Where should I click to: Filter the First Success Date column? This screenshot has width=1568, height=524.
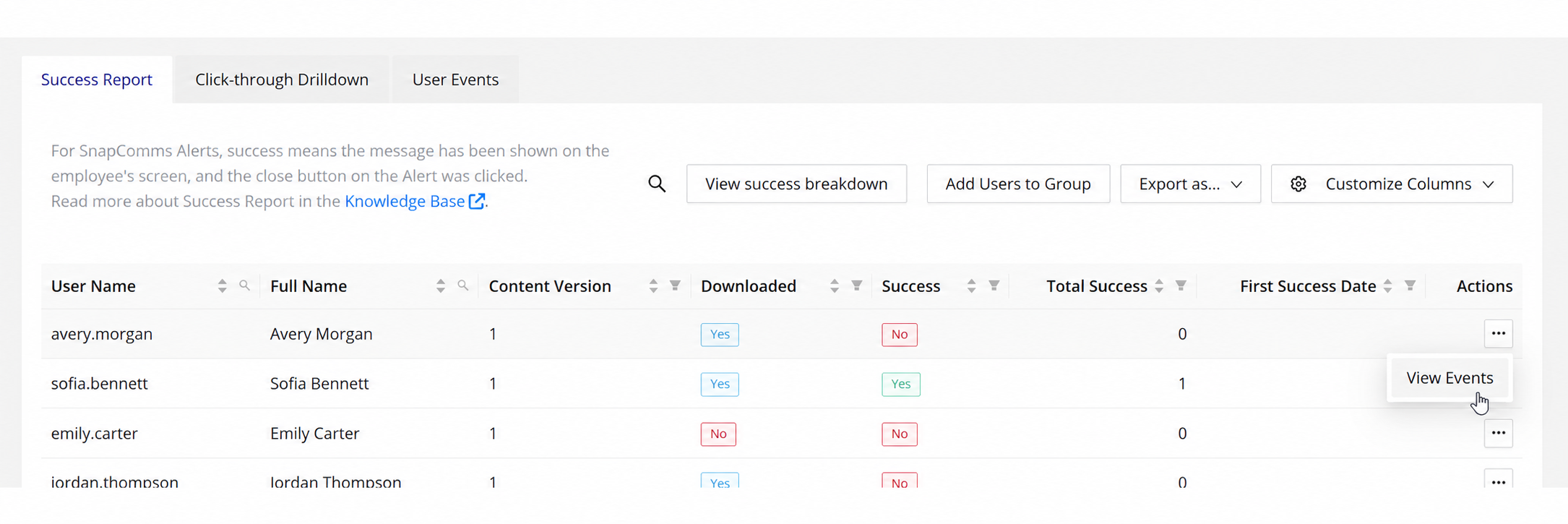point(1410,285)
